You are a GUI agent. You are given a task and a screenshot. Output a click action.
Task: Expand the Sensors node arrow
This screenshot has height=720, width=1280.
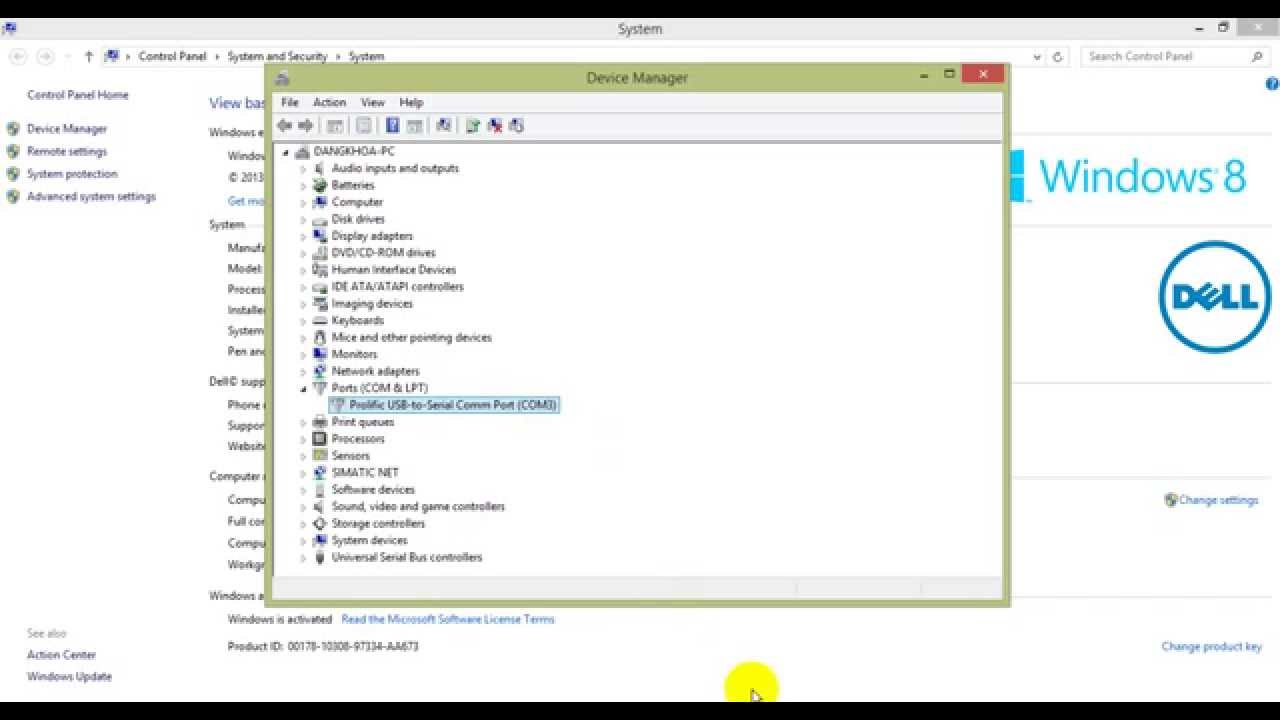click(x=303, y=456)
